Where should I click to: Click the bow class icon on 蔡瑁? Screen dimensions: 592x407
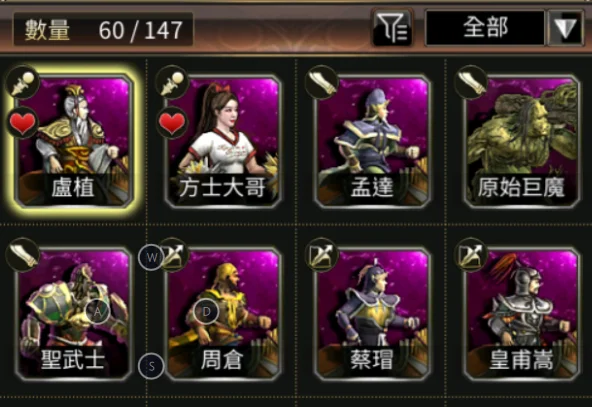pos(322,255)
